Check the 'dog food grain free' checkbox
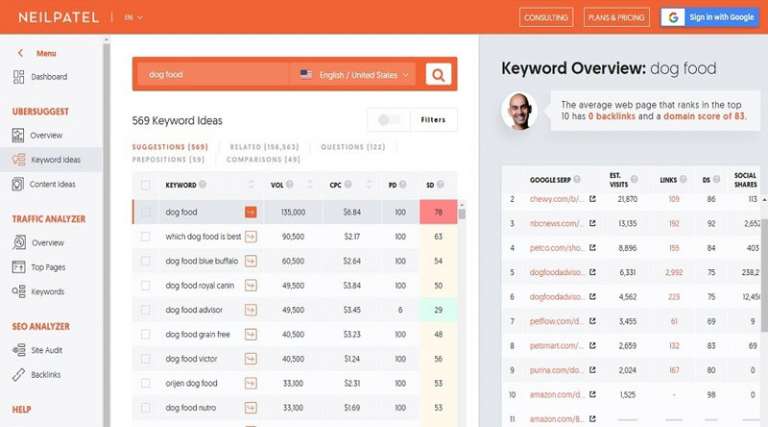 pos(145,334)
